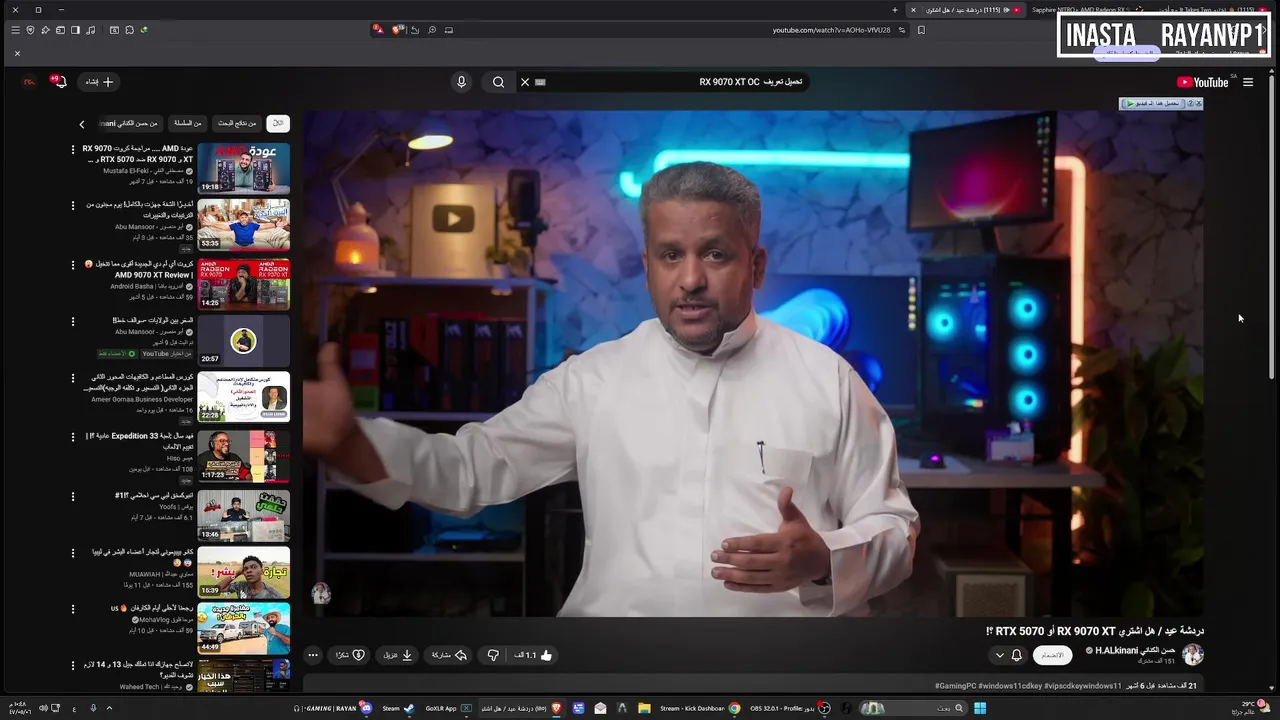Viewport: 1280px width, 720px height.
Task: Share the video
Action: click(449, 655)
